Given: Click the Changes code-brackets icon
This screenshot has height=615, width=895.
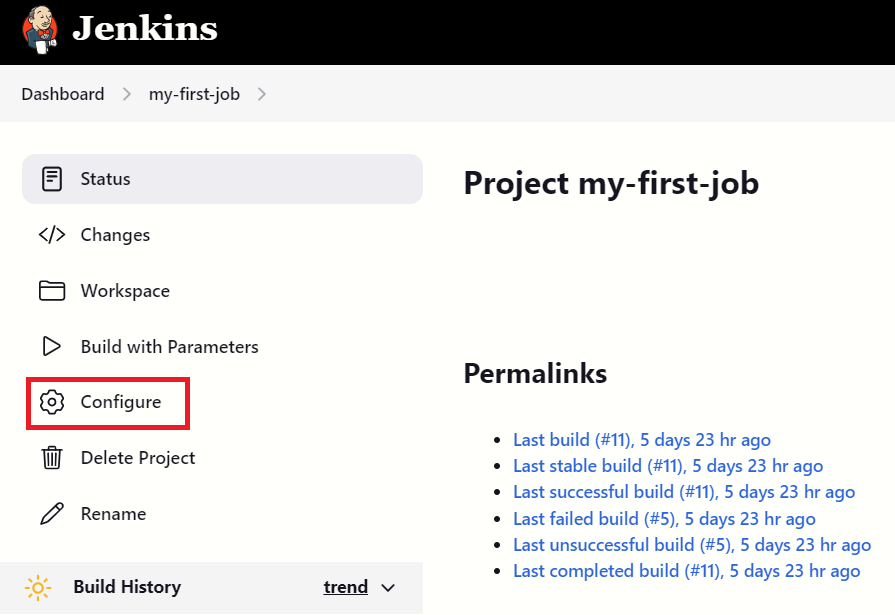Looking at the screenshot, I should click(x=52, y=235).
